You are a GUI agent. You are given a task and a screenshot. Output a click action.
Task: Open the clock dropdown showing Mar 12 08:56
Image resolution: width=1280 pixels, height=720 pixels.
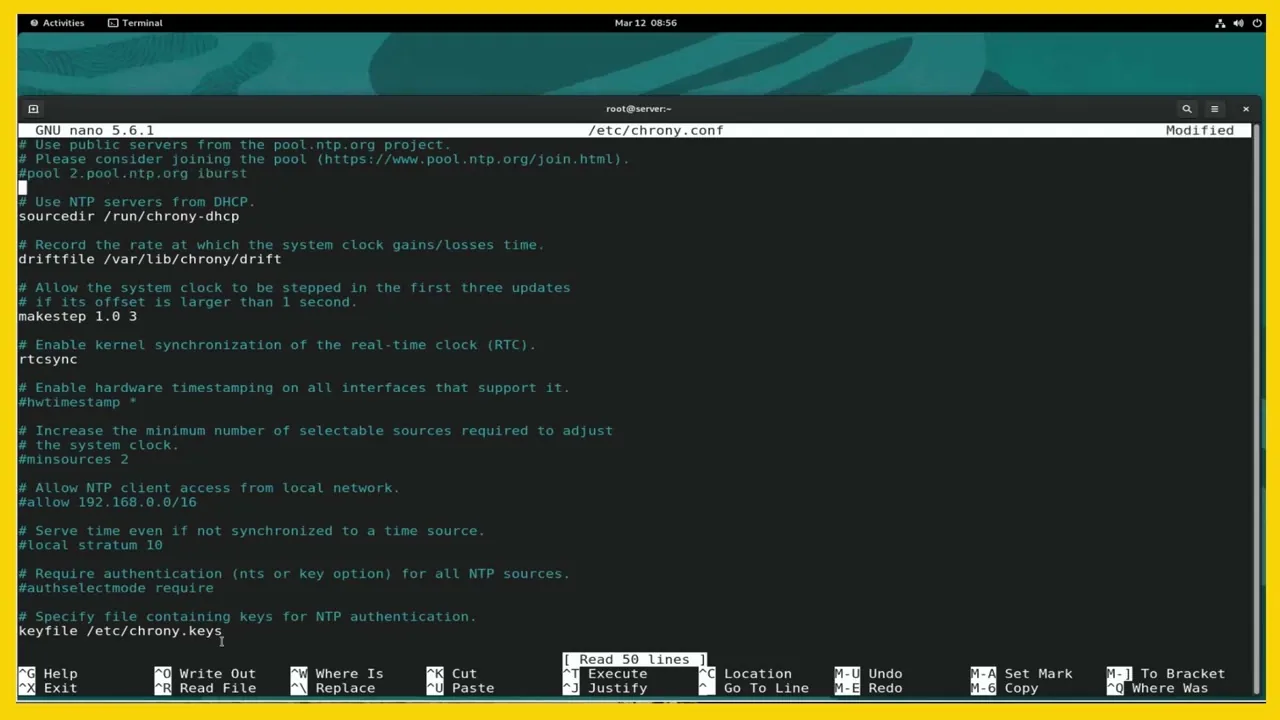646,22
